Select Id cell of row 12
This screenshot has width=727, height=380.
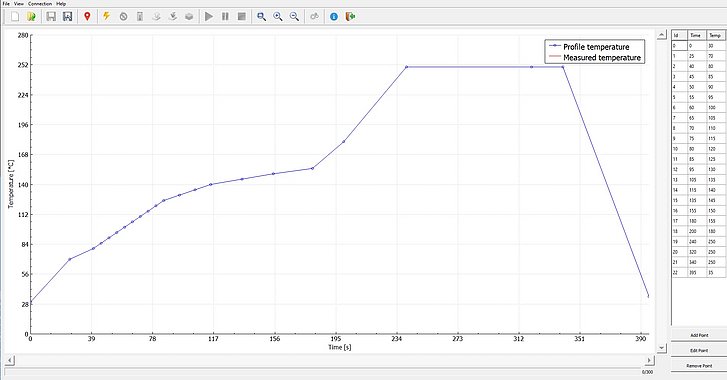pyautogui.click(x=679, y=169)
